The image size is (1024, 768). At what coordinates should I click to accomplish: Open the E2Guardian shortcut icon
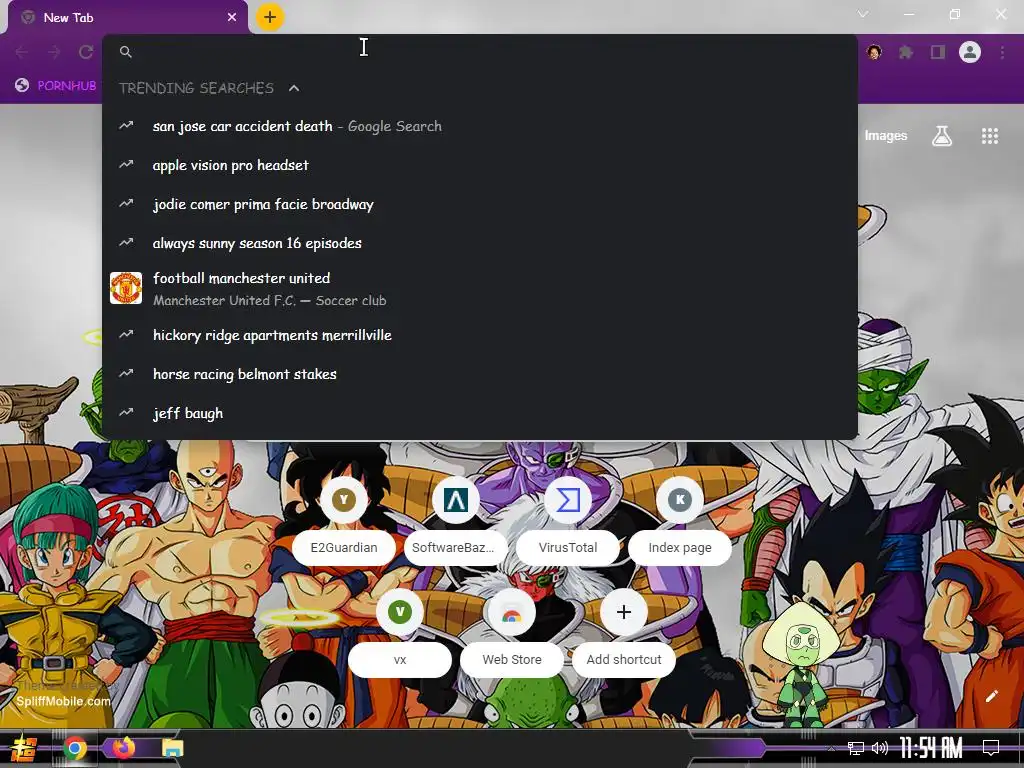344,500
